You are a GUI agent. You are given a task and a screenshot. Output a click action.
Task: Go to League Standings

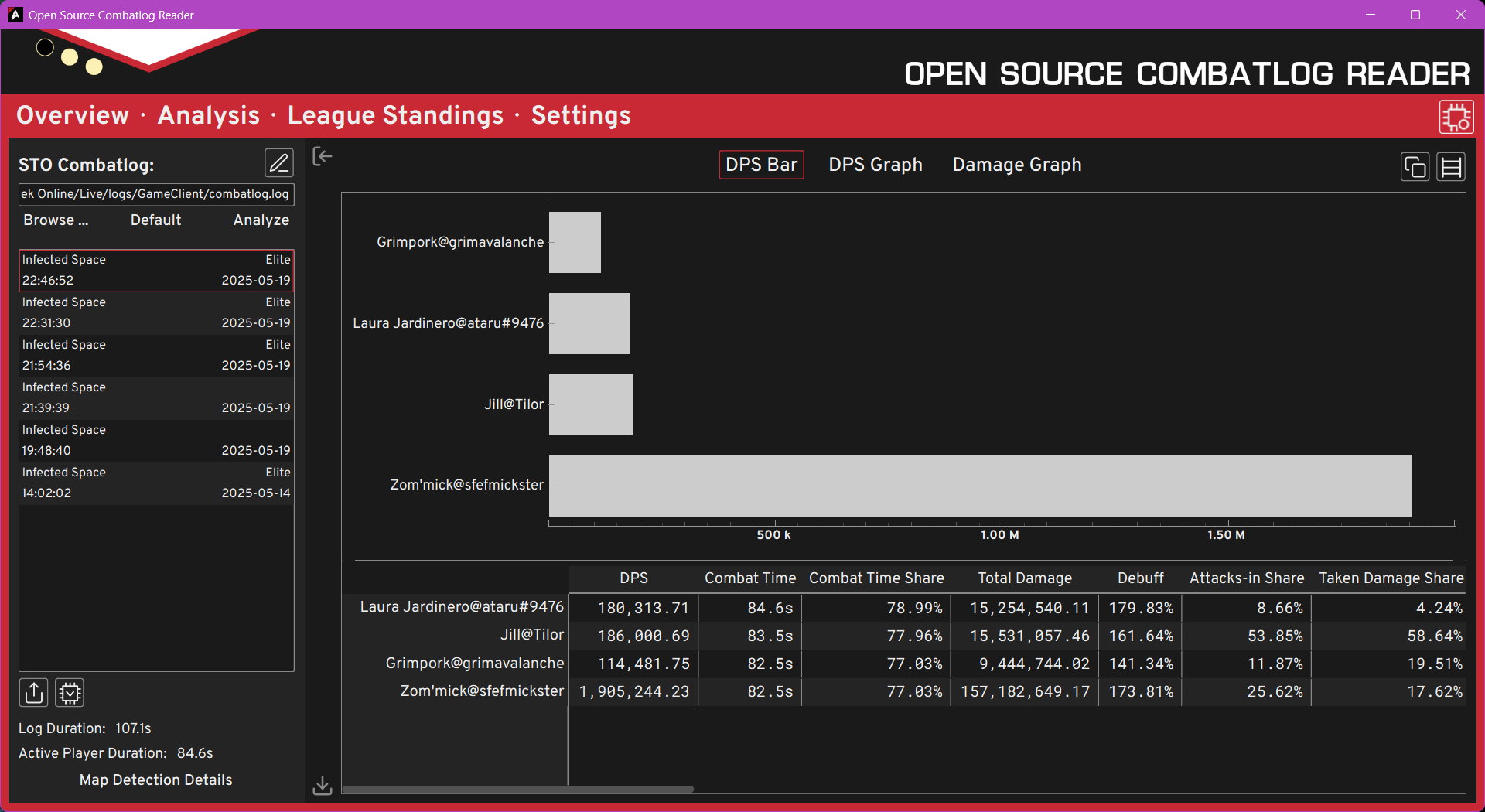pyautogui.click(x=395, y=115)
